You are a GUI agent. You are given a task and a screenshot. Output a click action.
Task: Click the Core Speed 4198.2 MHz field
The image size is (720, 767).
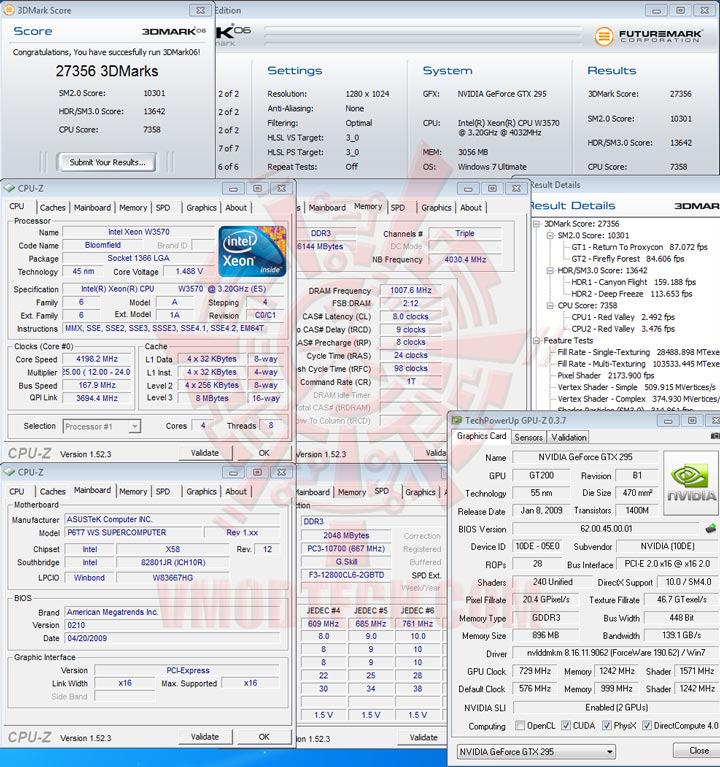click(97, 359)
